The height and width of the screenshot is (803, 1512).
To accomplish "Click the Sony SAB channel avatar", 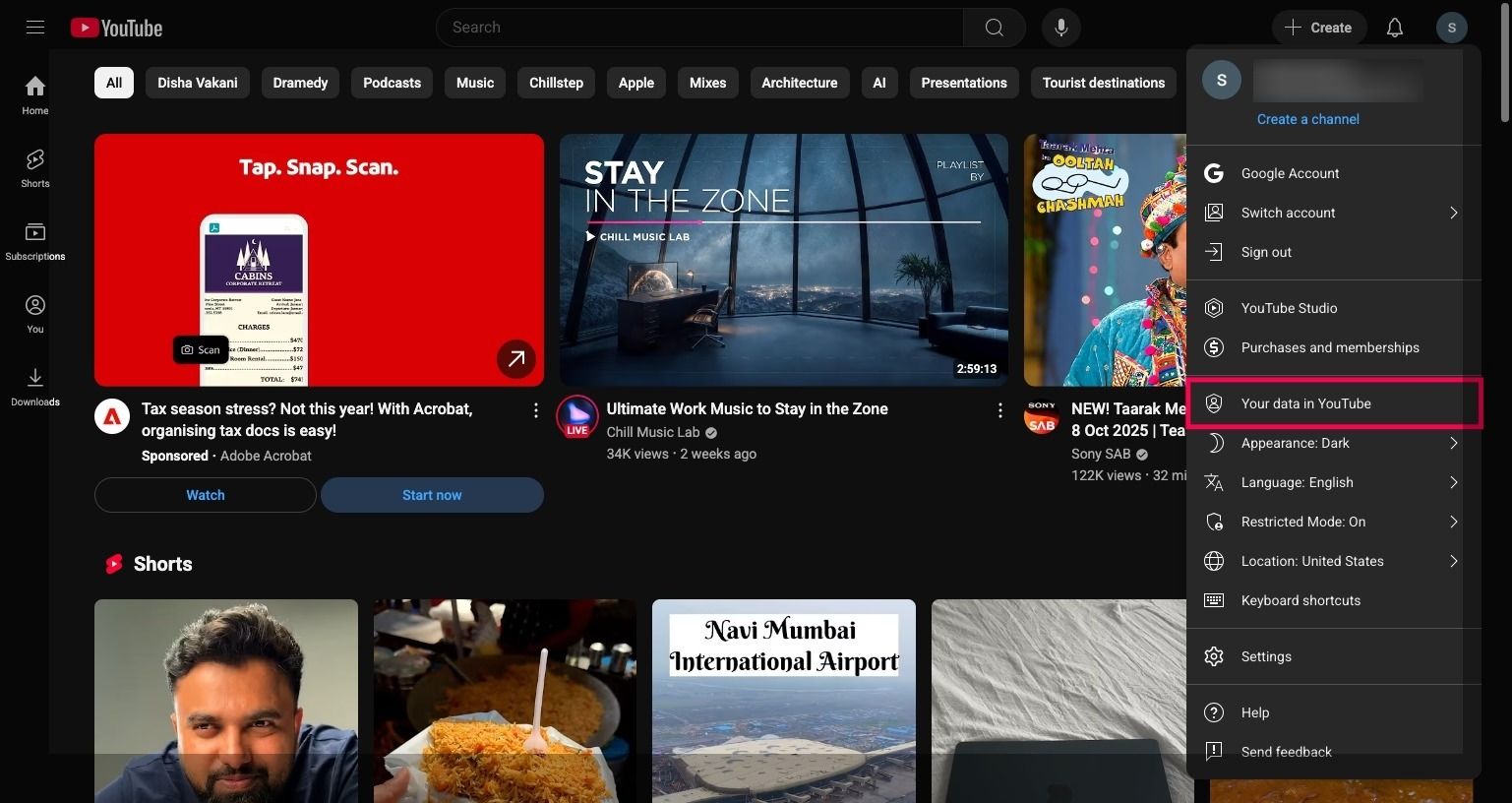I will coord(1042,417).
